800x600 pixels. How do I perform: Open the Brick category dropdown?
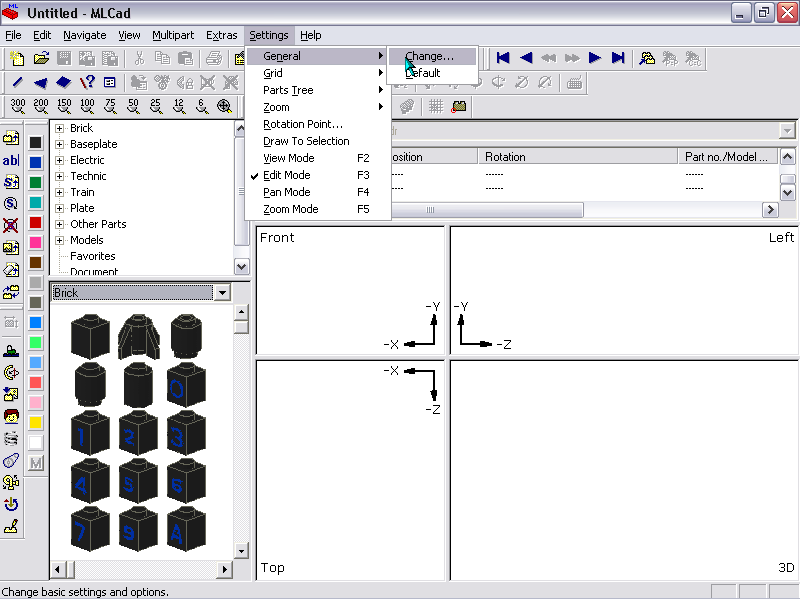pos(222,293)
